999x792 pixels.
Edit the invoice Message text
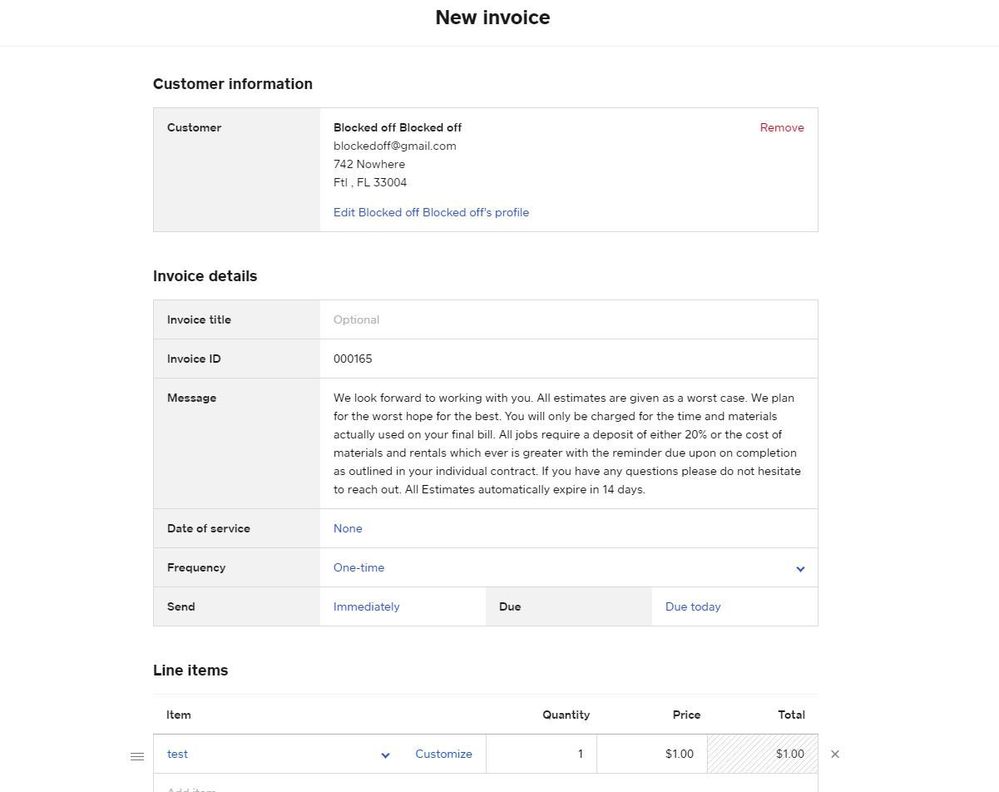568,444
